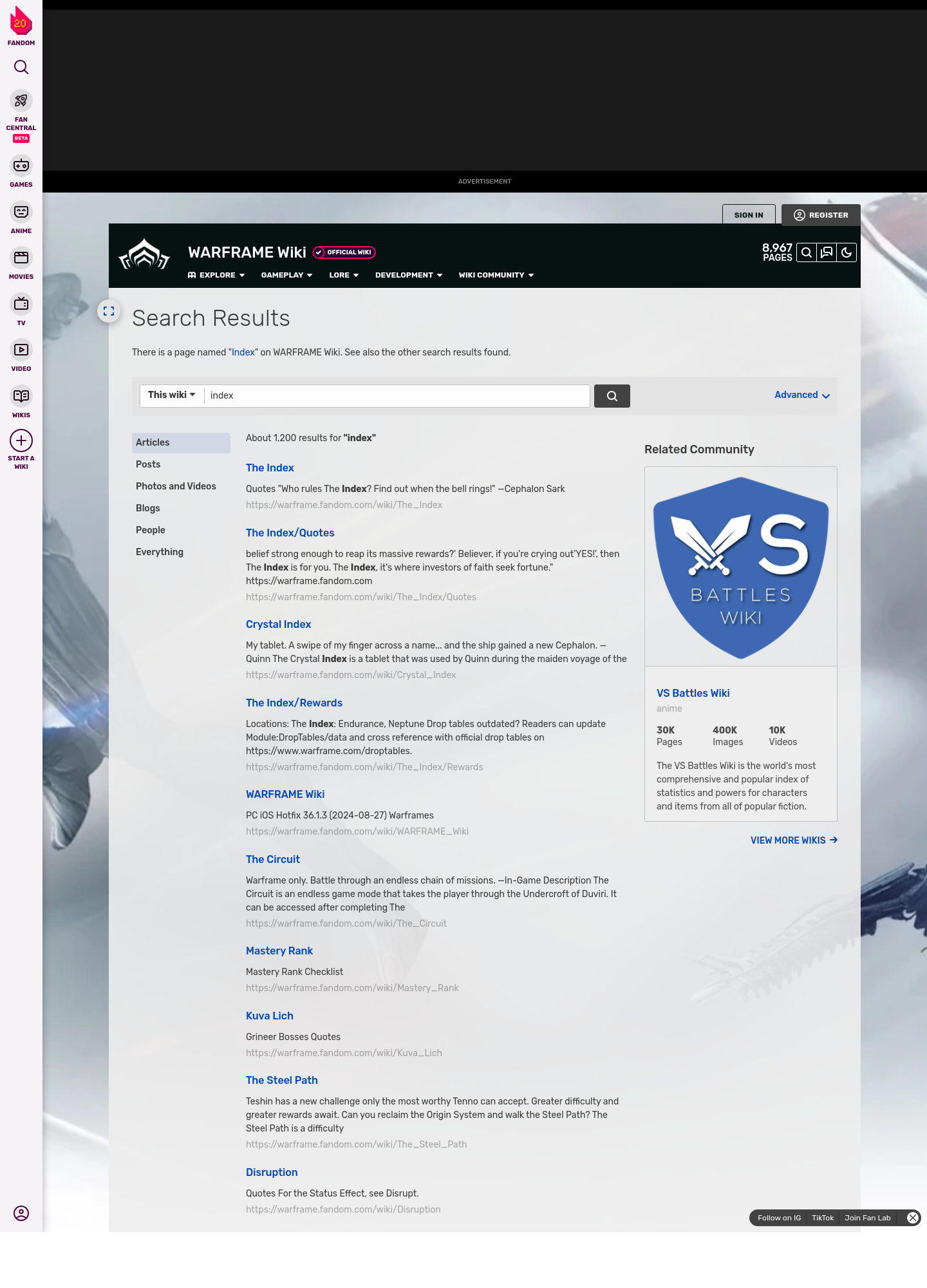
Task: Expand the Development dropdown menu
Action: [x=409, y=275]
